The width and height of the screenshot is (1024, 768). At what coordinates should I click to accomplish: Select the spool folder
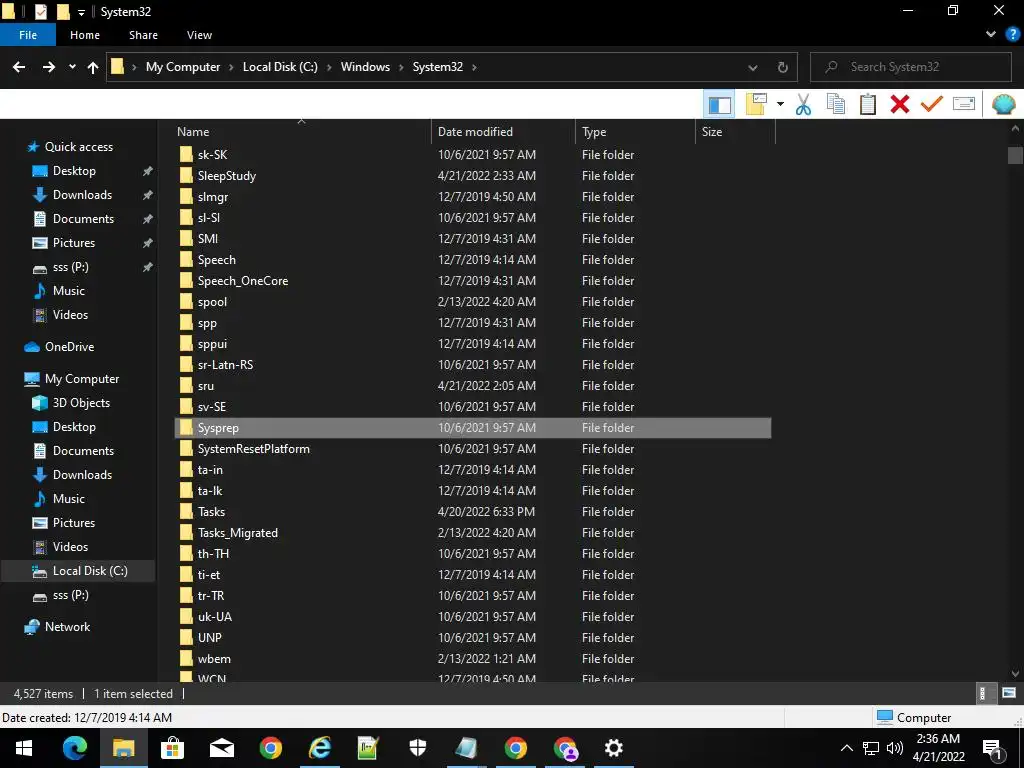(212, 302)
